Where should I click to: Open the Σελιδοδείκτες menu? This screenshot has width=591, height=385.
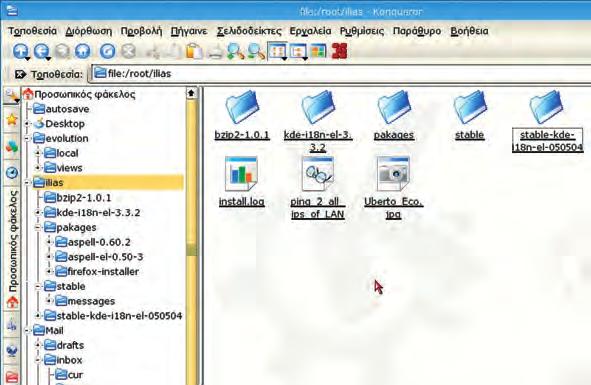(249, 31)
